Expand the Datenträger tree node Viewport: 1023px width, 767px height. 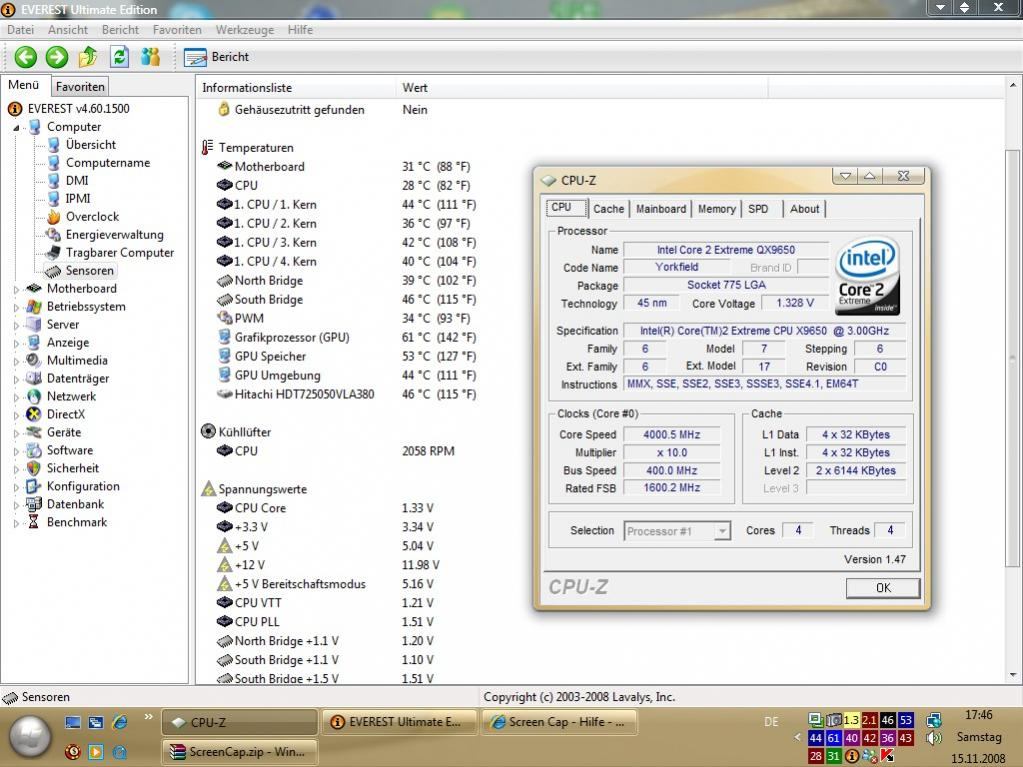tap(16, 379)
